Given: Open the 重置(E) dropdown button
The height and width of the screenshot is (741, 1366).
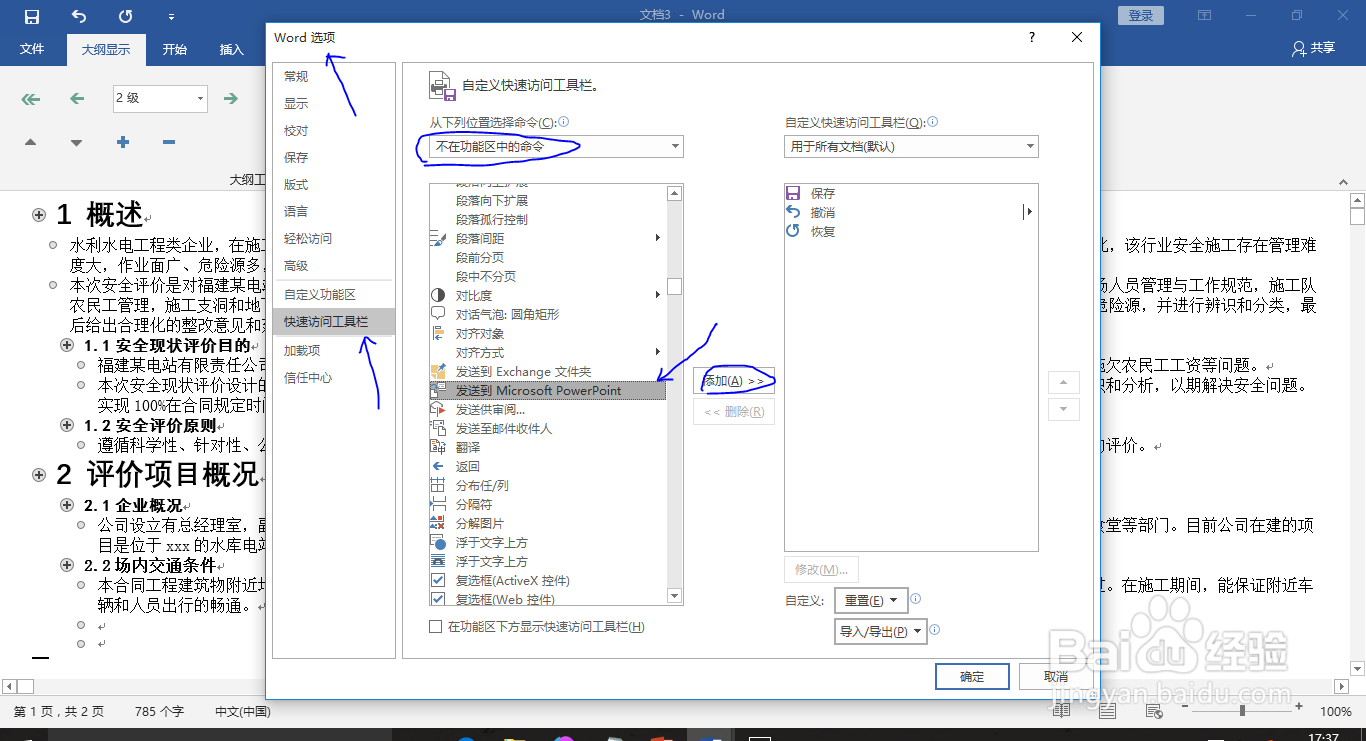Looking at the screenshot, I should tap(869, 601).
